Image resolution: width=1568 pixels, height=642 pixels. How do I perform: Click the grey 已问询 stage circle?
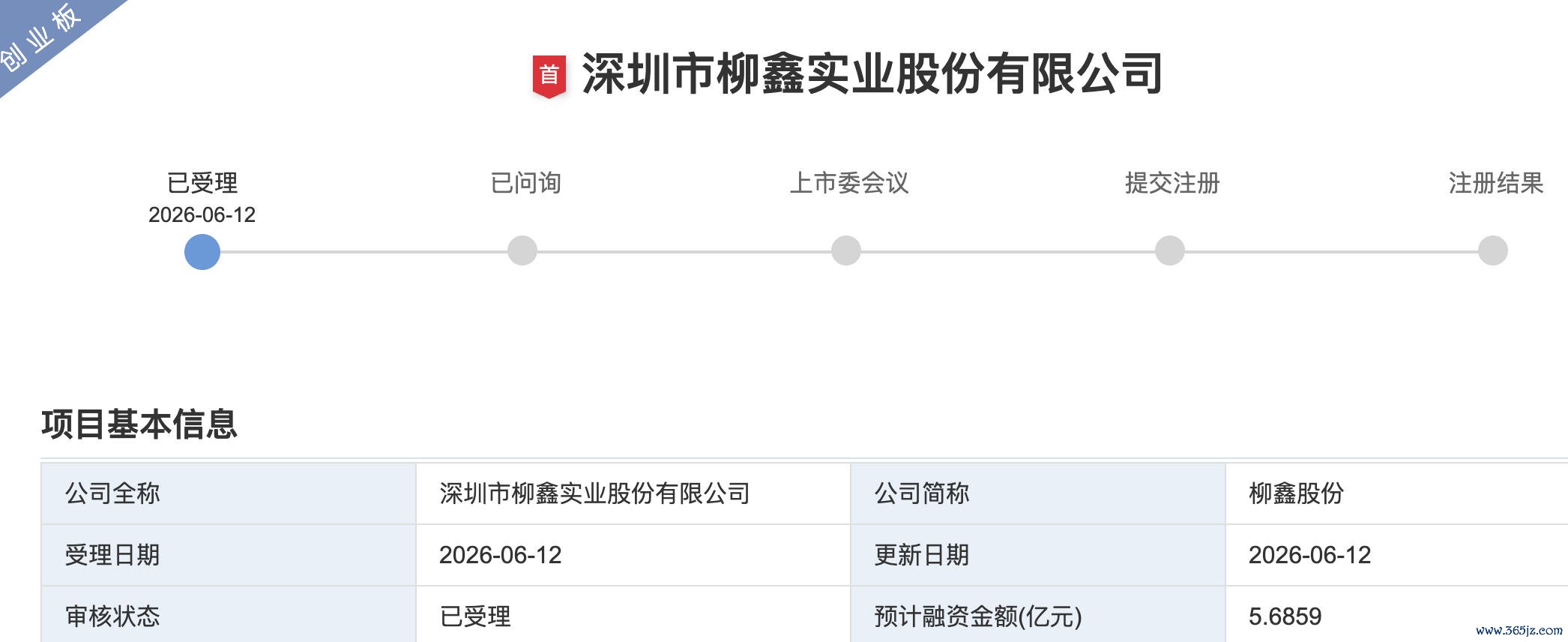click(x=522, y=250)
